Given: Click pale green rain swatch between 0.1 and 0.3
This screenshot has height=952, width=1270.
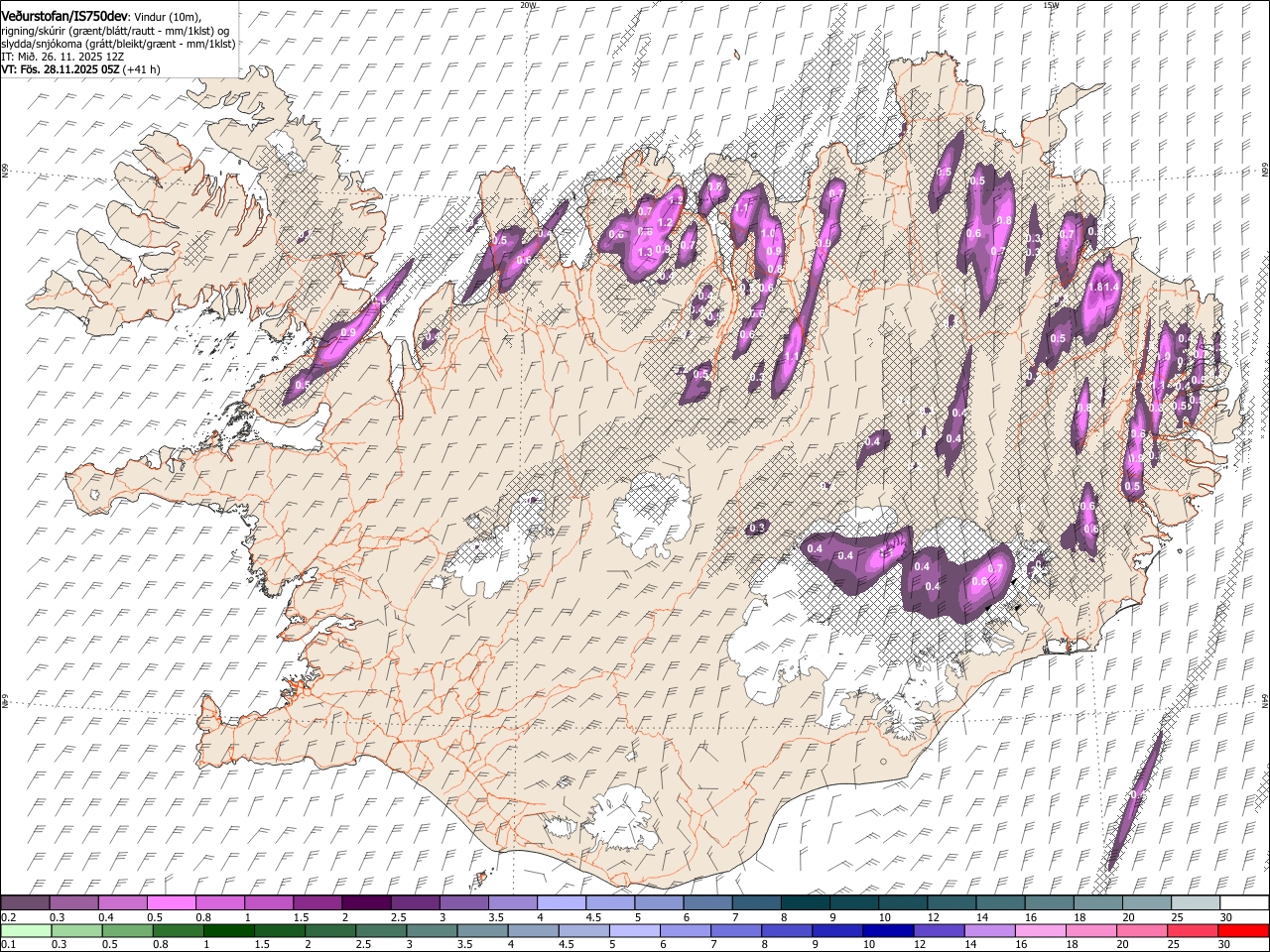Looking at the screenshot, I should coord(26,930).
